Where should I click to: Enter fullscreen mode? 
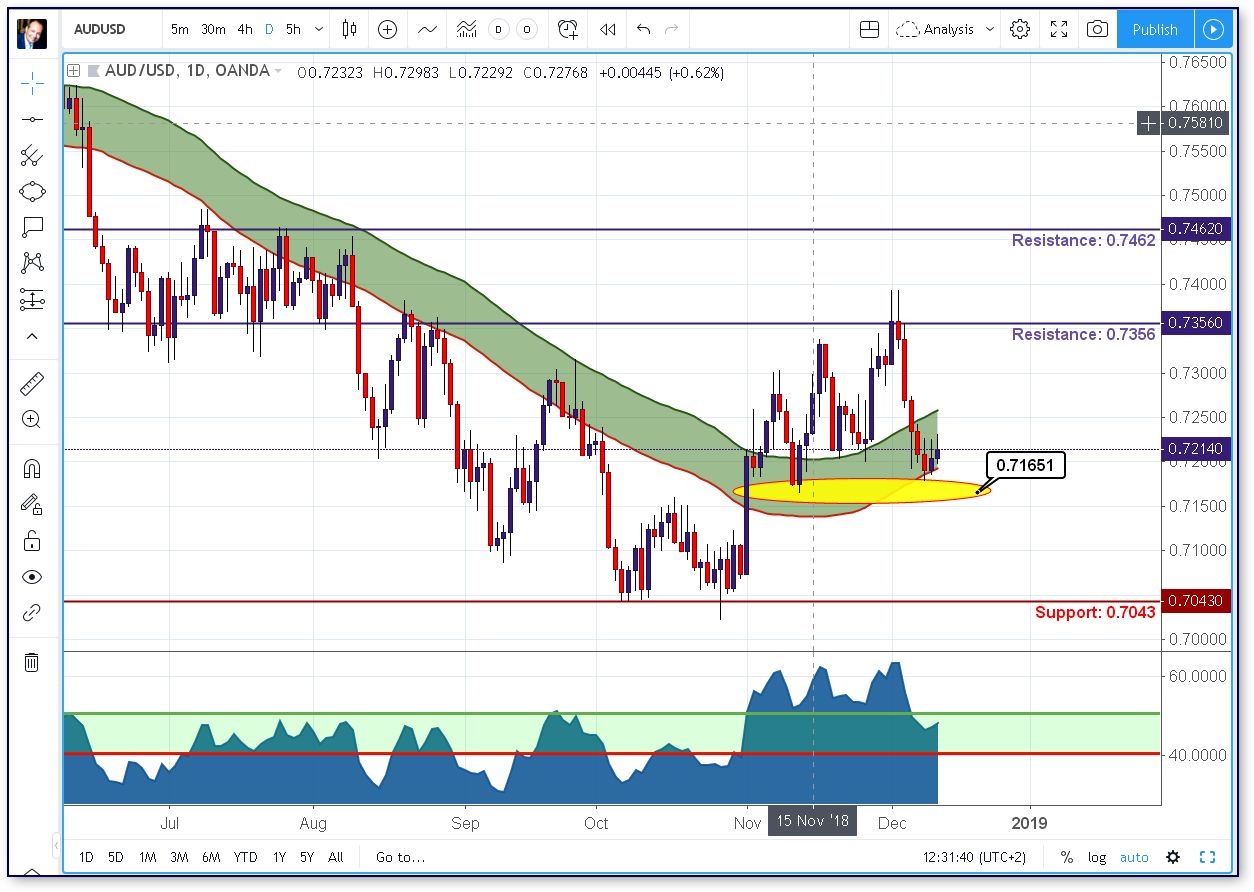click(1059, 29)
